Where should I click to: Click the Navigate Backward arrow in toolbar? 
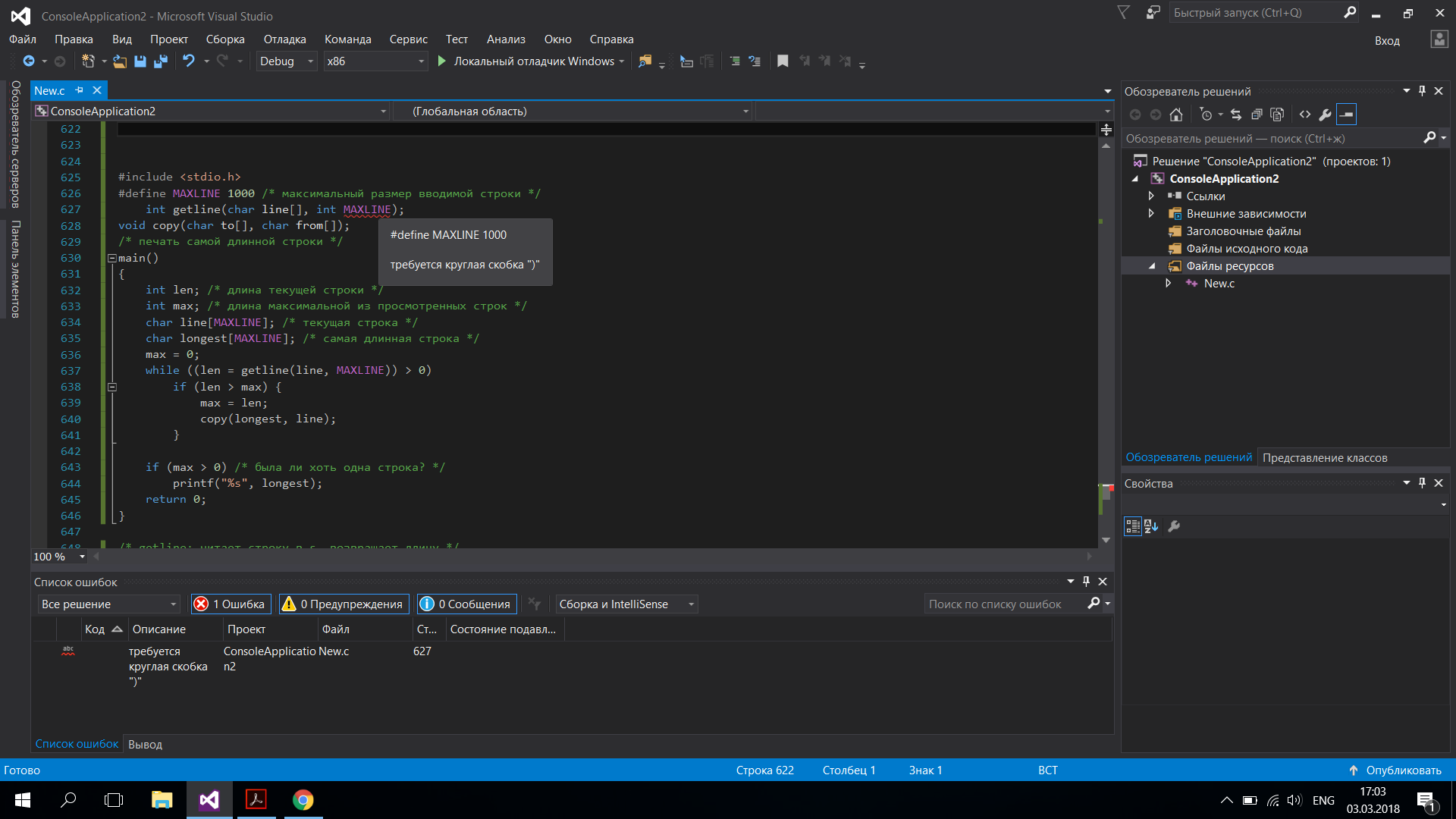tap(29, 61)
